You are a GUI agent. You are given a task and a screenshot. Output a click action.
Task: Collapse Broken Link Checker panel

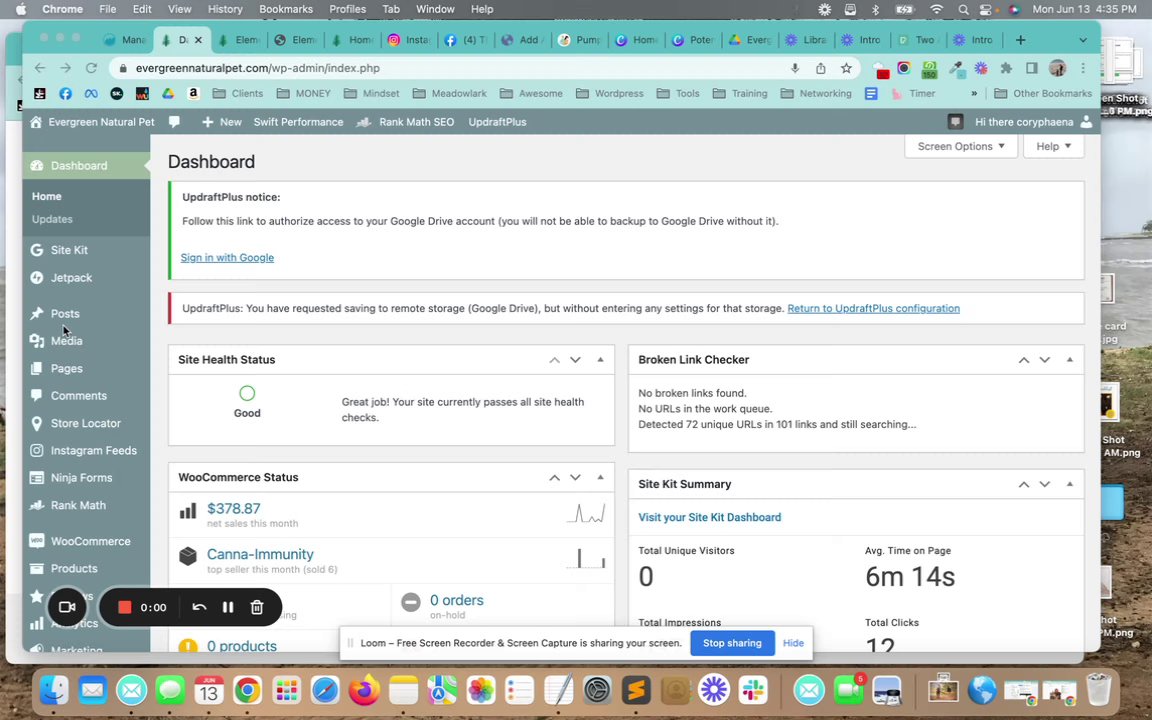coord(1070,360)
